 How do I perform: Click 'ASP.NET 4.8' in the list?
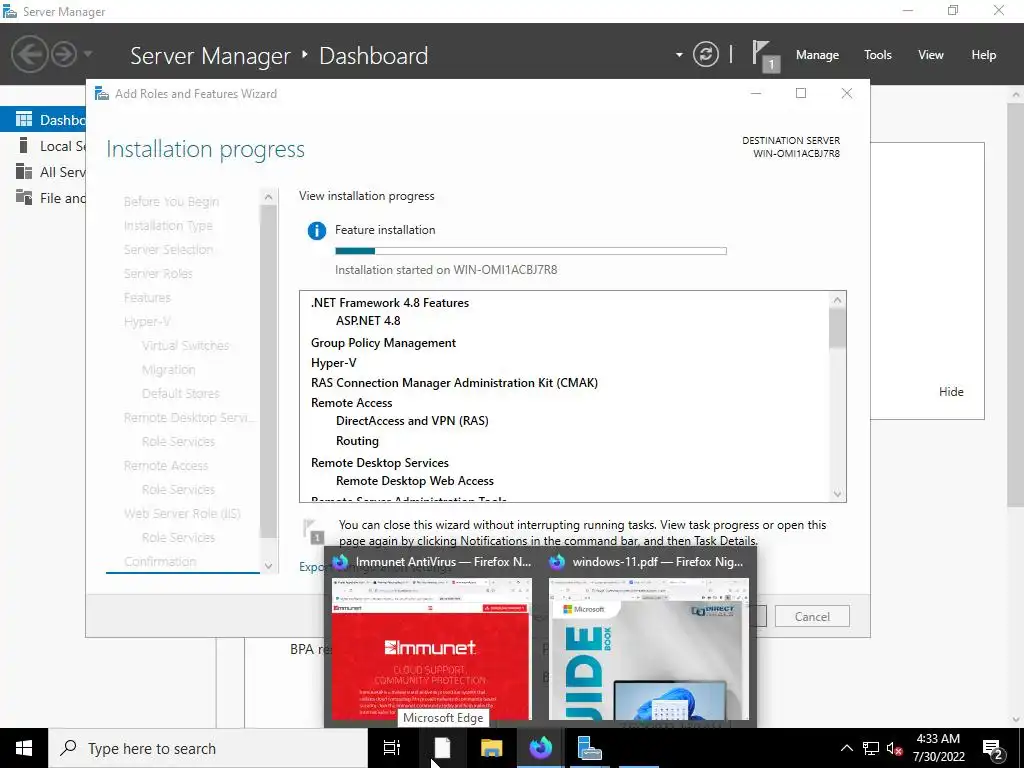click(368, 321)
